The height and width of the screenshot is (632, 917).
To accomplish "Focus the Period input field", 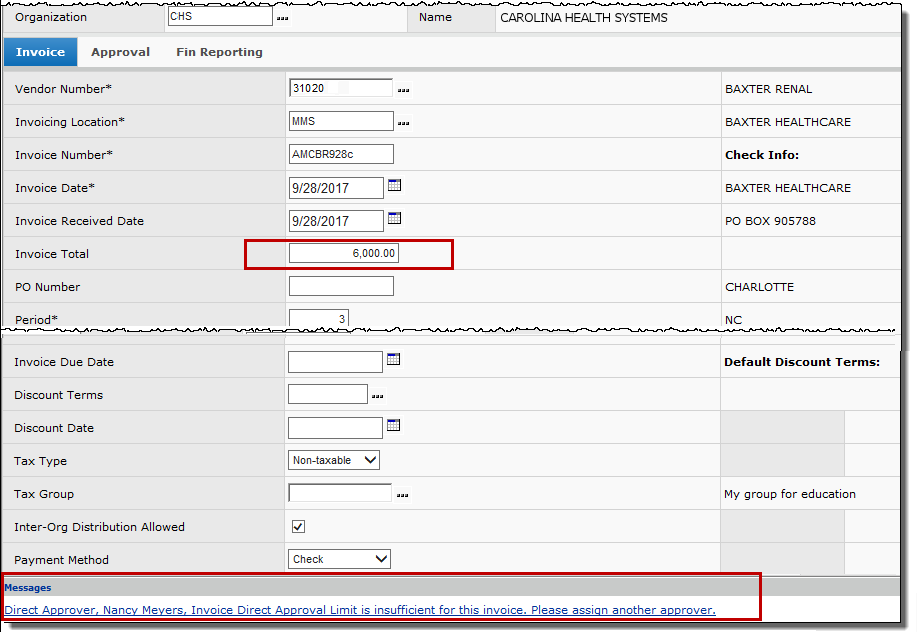I will click(x=319, y=319).
